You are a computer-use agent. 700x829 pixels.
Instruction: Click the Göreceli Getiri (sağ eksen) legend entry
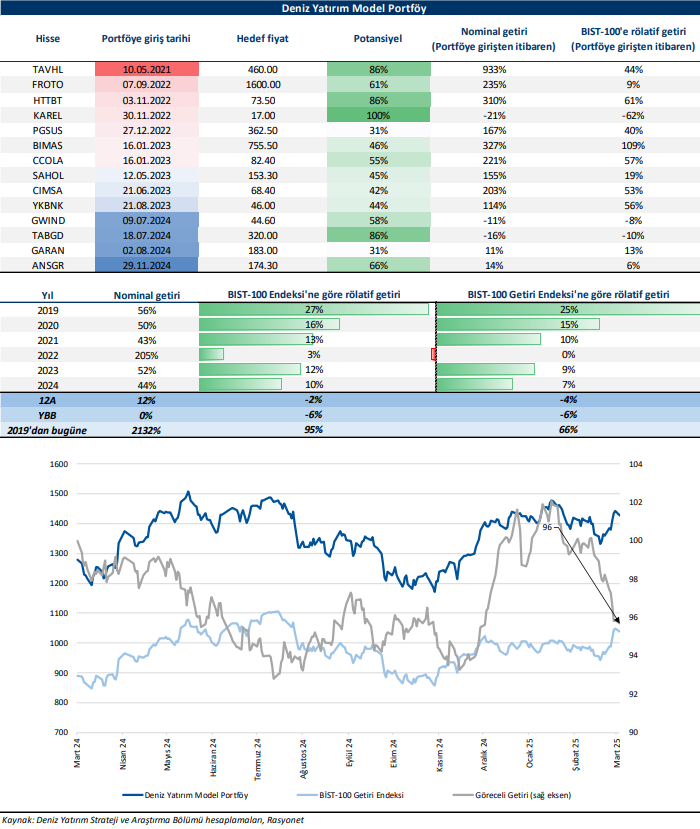coord(552,797)
